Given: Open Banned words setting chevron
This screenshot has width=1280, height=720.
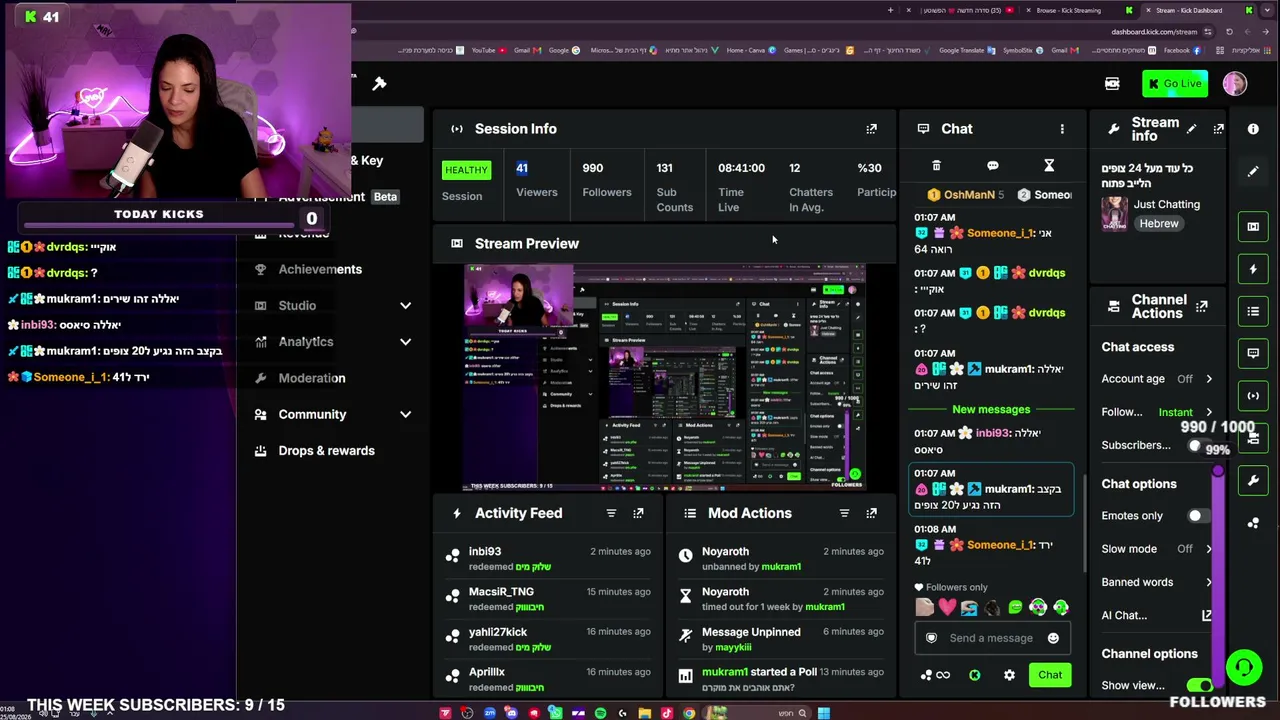Looking at the screenshot, I should point(1209,582).
